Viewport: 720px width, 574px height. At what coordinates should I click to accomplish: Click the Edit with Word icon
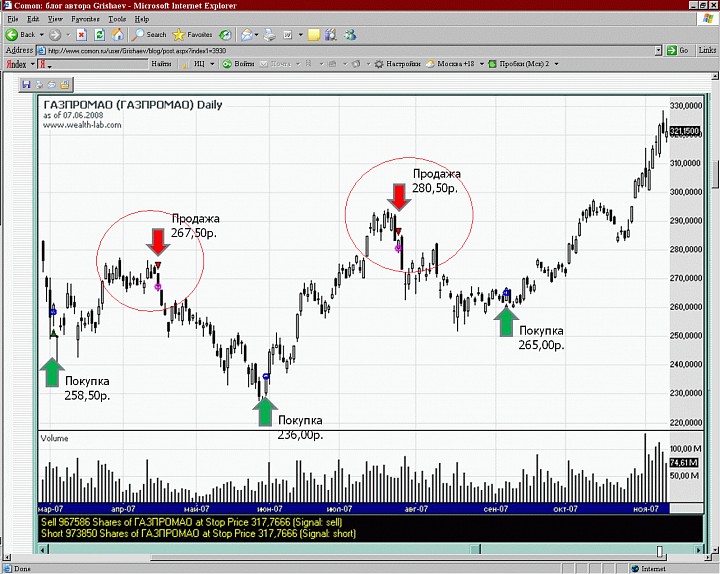(x=288, y=35)
